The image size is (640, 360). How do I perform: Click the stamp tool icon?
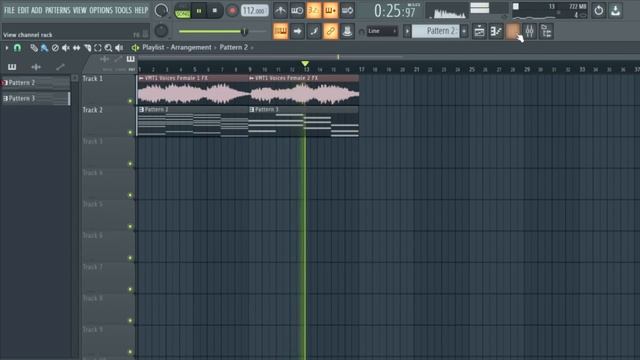[347, 31]
